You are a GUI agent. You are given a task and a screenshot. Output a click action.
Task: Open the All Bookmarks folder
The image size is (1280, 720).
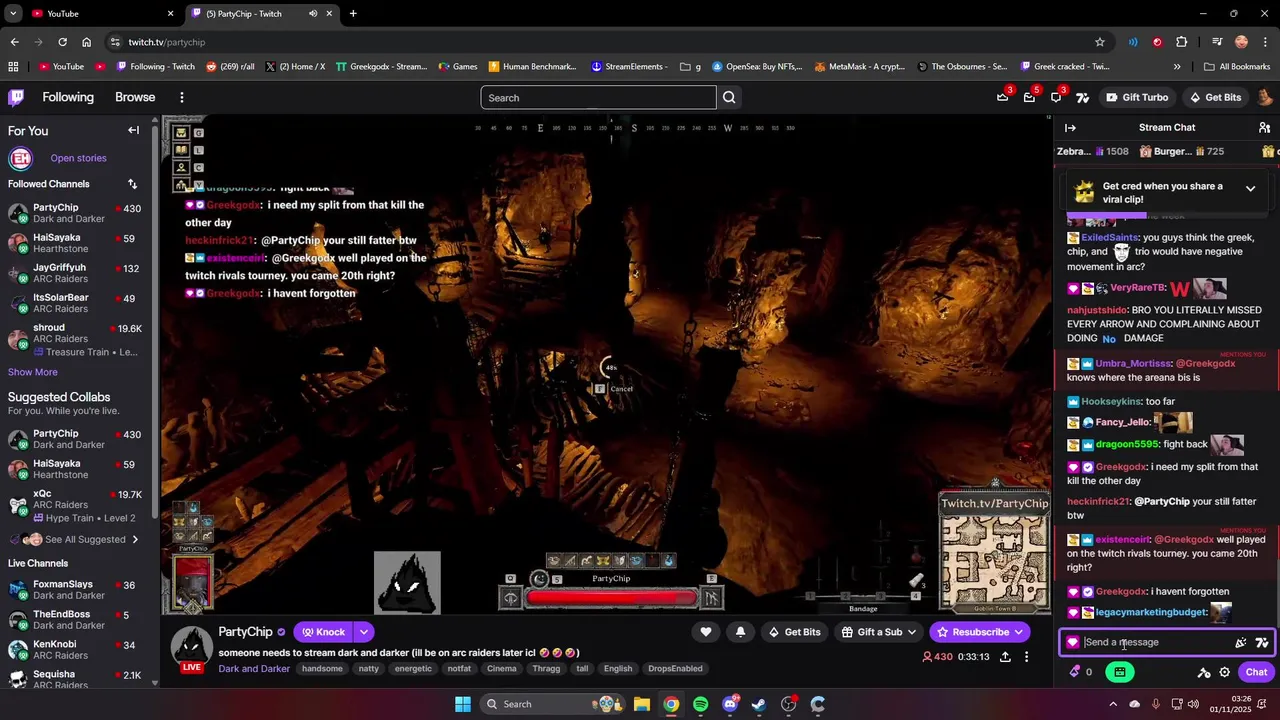tap(1237, 67)
